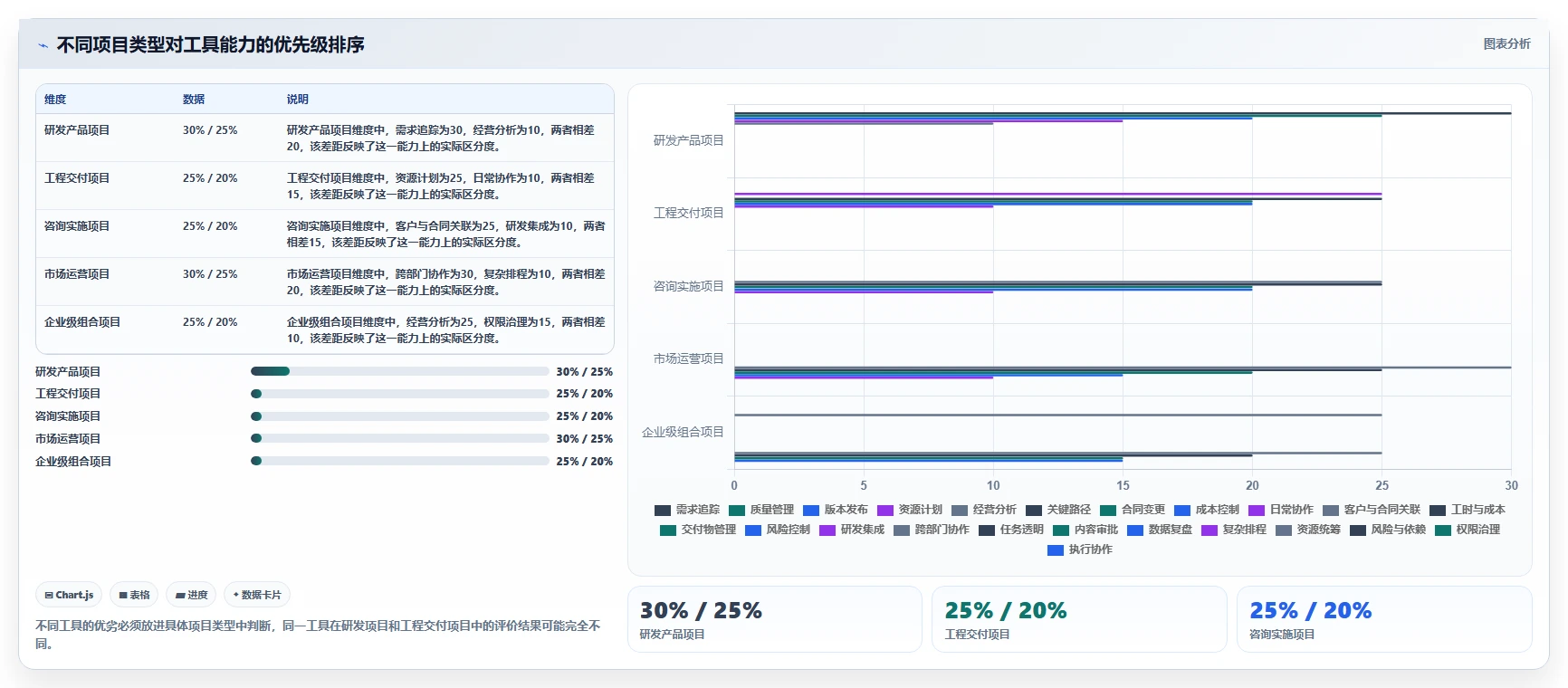Screen dimensions: 1568x688
Task: Click the 企业级组合项目 chart axis label
Action: pos(684,432)
